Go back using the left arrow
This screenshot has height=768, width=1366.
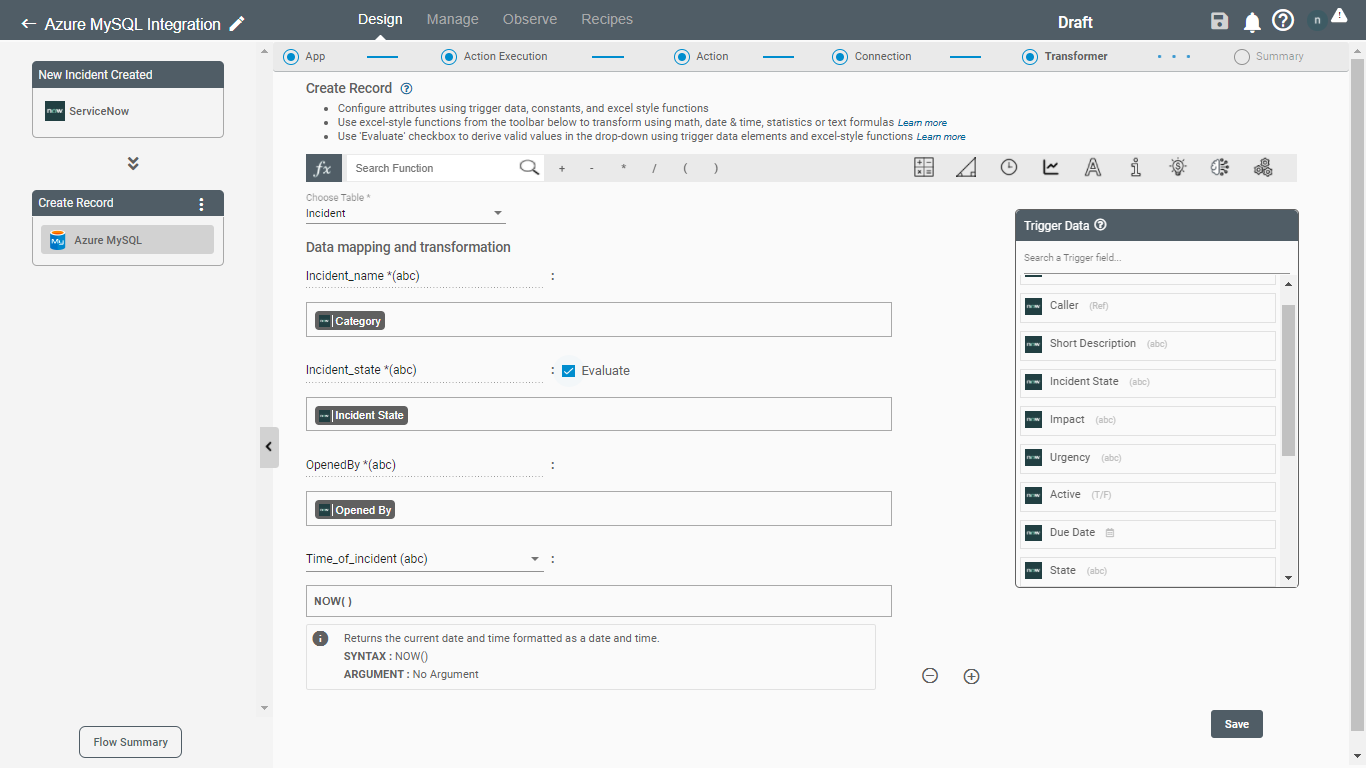[x=28, y=24]
